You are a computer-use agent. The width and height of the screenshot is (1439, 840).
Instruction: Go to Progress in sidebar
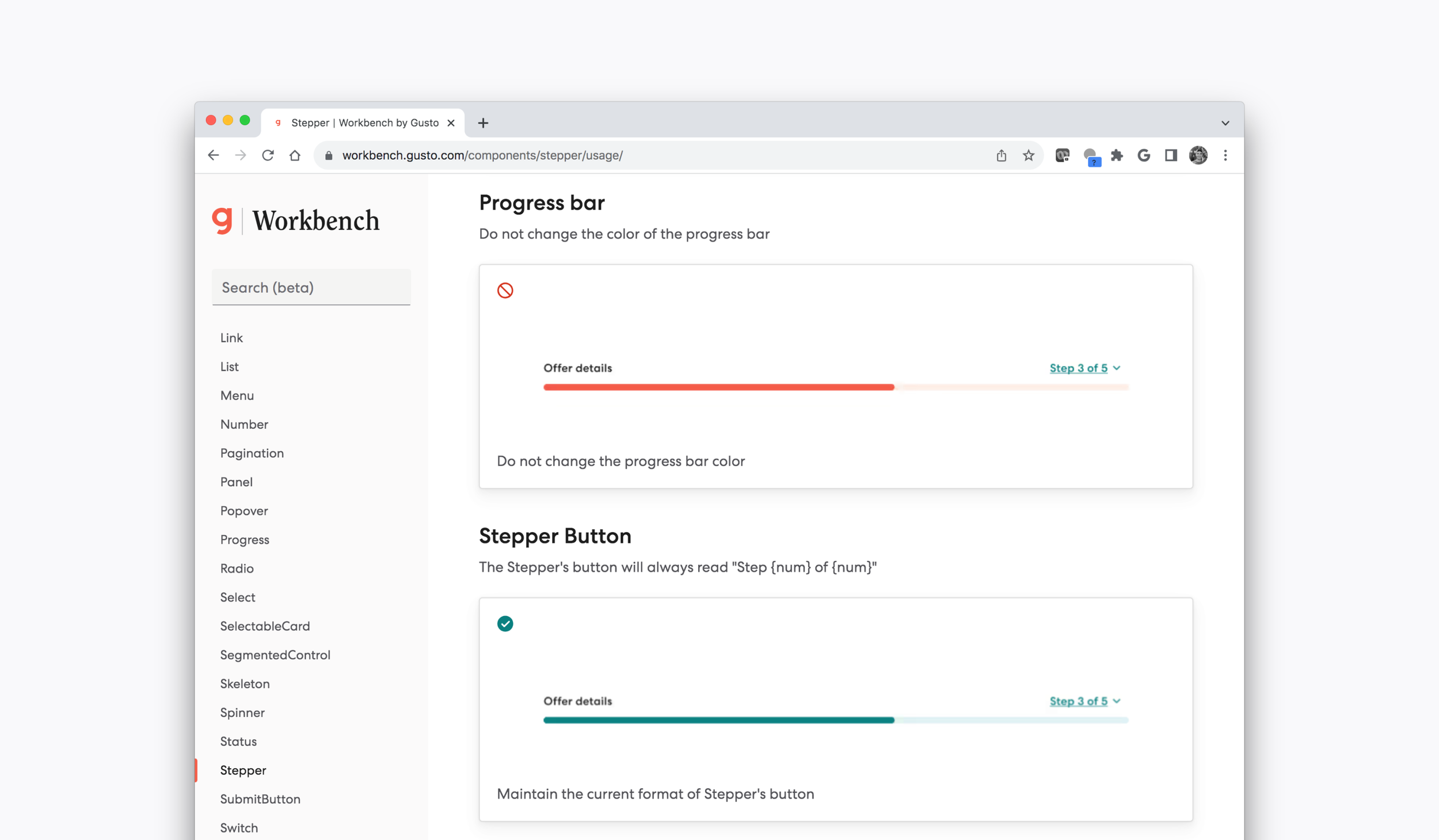coord(245,540)
